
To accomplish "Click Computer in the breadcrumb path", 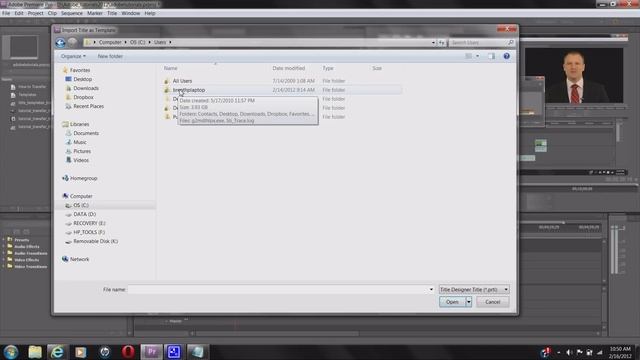I will (x=110, y=42).
